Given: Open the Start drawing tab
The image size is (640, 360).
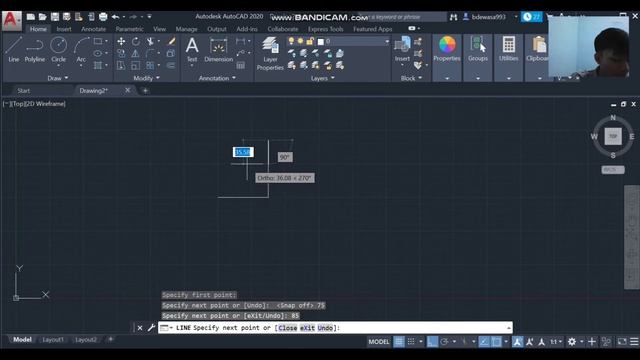Looking at the screenshot, I should tap(24, 91).
